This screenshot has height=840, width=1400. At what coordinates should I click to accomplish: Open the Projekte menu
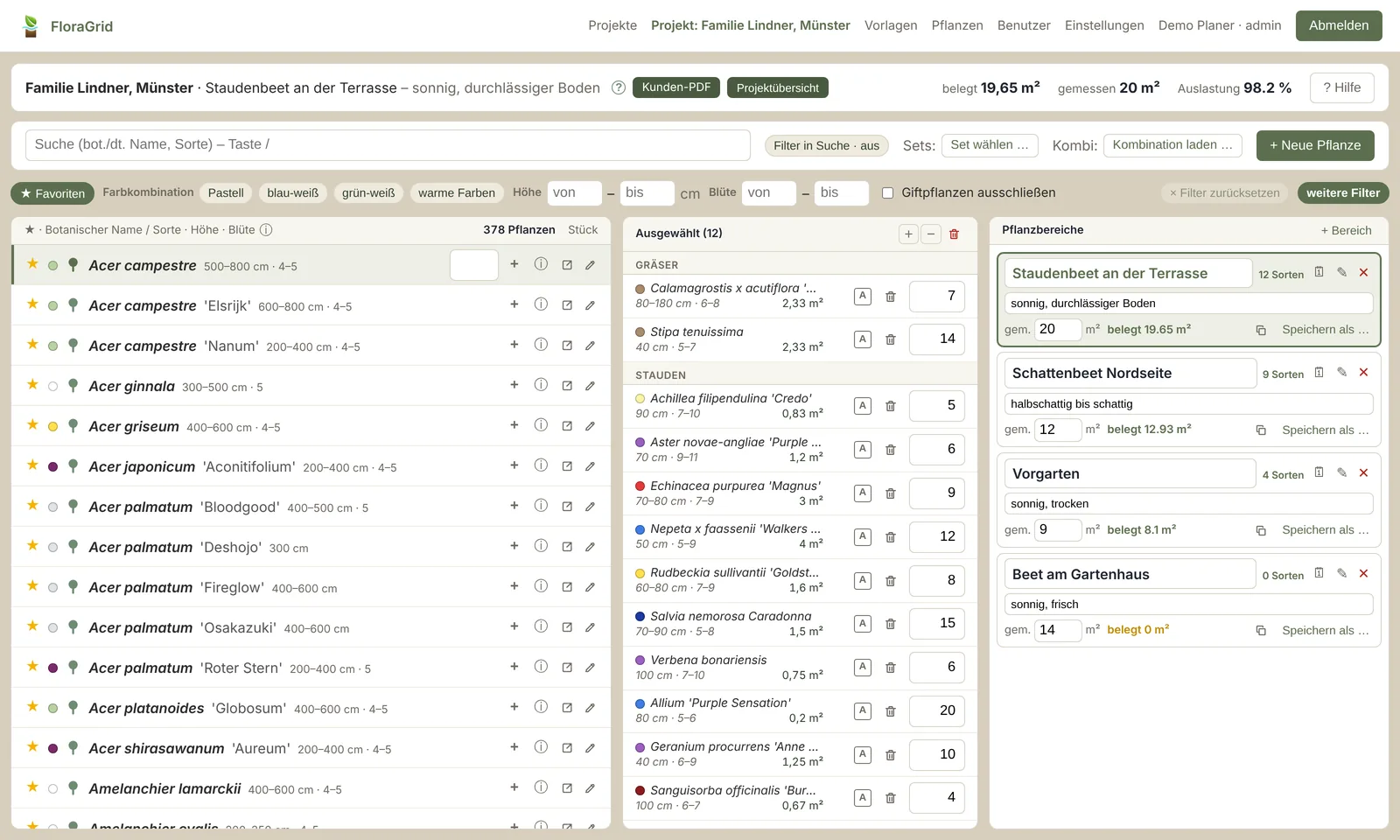point(612,25)
